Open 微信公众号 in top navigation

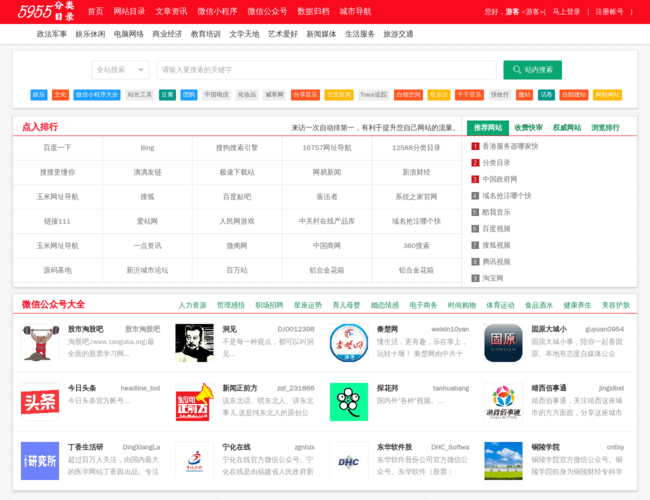point(267,11)
